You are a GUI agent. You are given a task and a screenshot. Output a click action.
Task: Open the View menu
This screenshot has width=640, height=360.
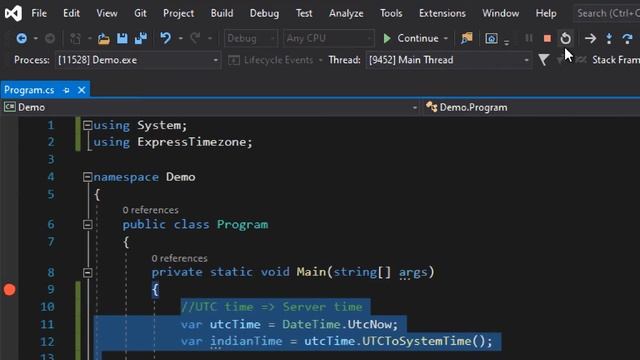click(x=107, y=13)
